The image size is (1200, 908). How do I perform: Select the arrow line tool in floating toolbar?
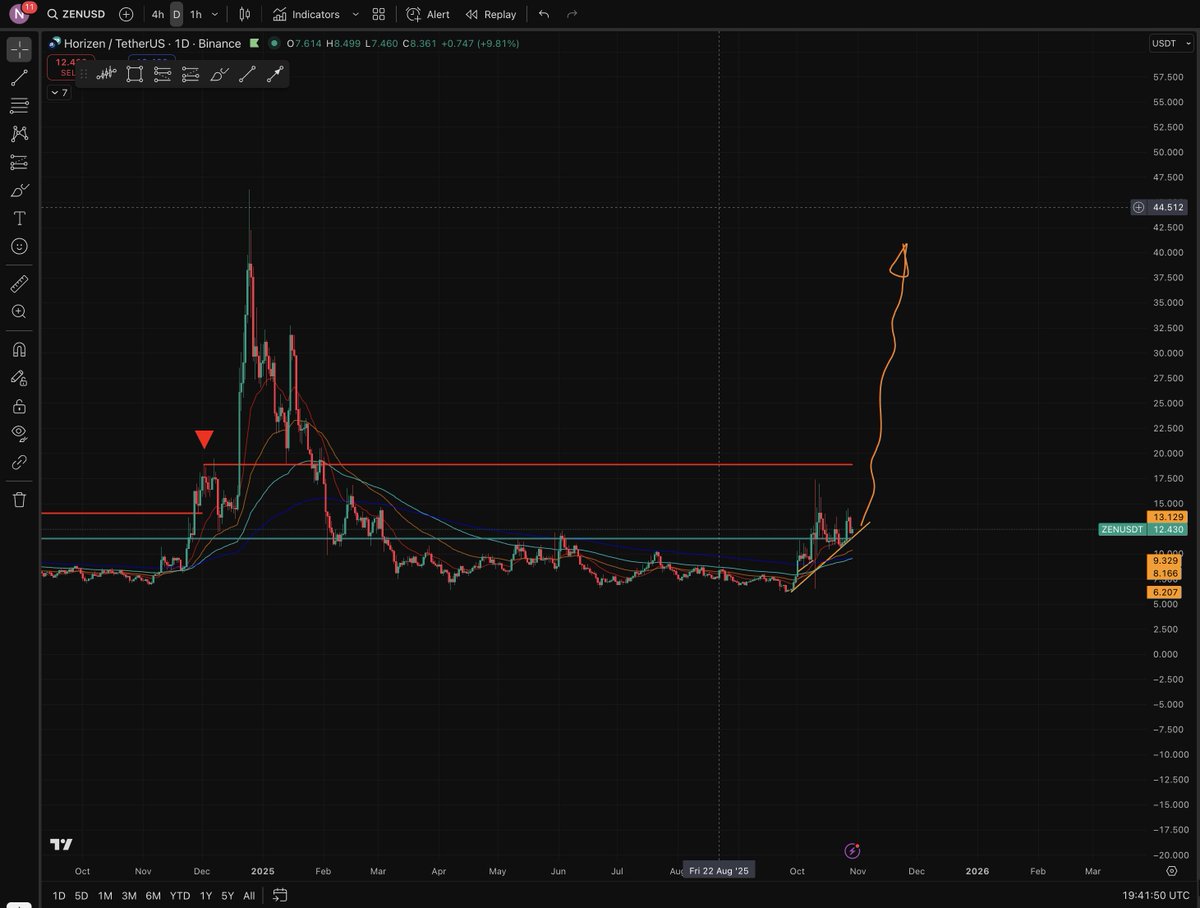[275, 73]
